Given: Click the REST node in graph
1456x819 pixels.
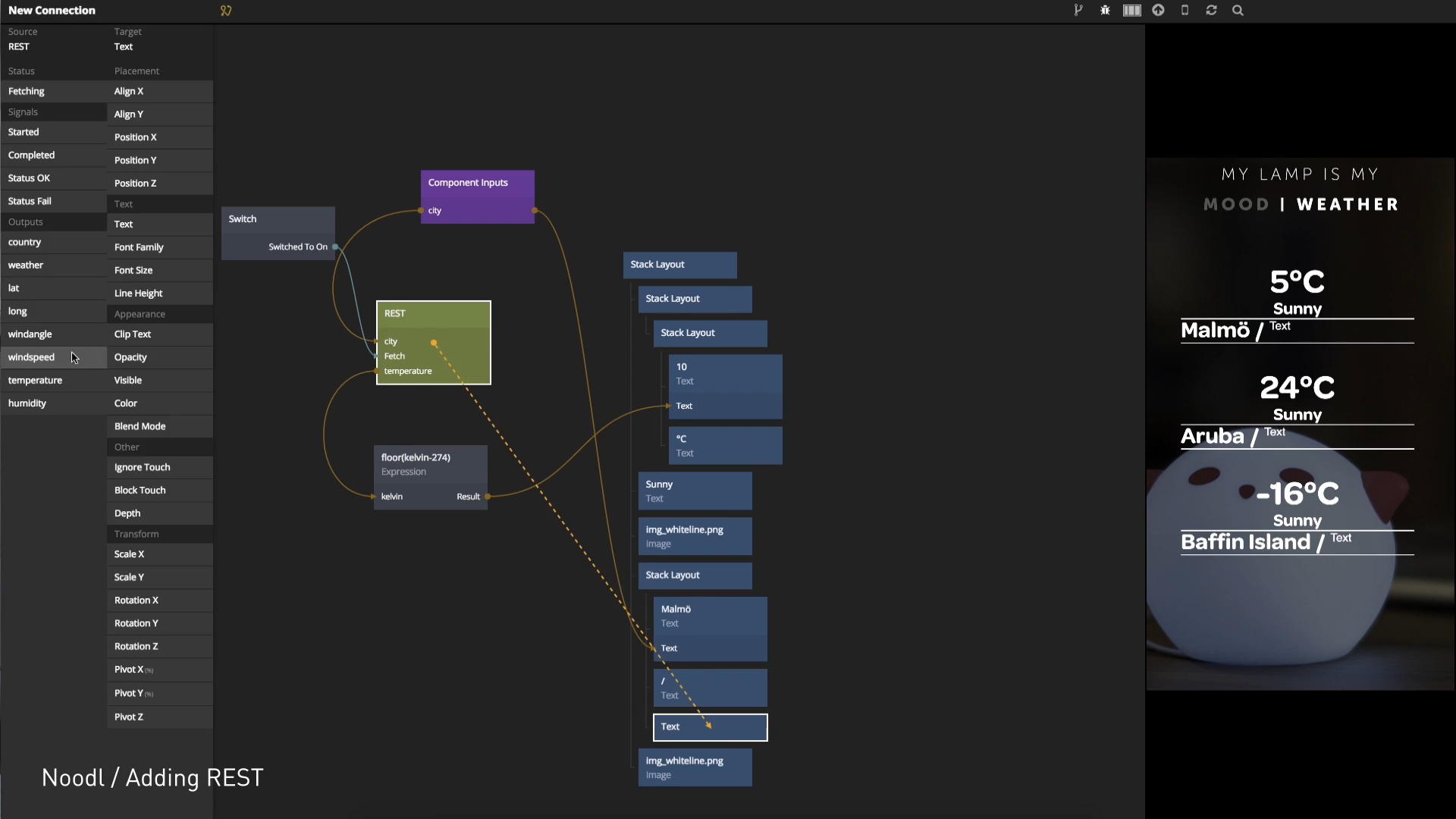Looking at the screenshot, I should 433,313.
